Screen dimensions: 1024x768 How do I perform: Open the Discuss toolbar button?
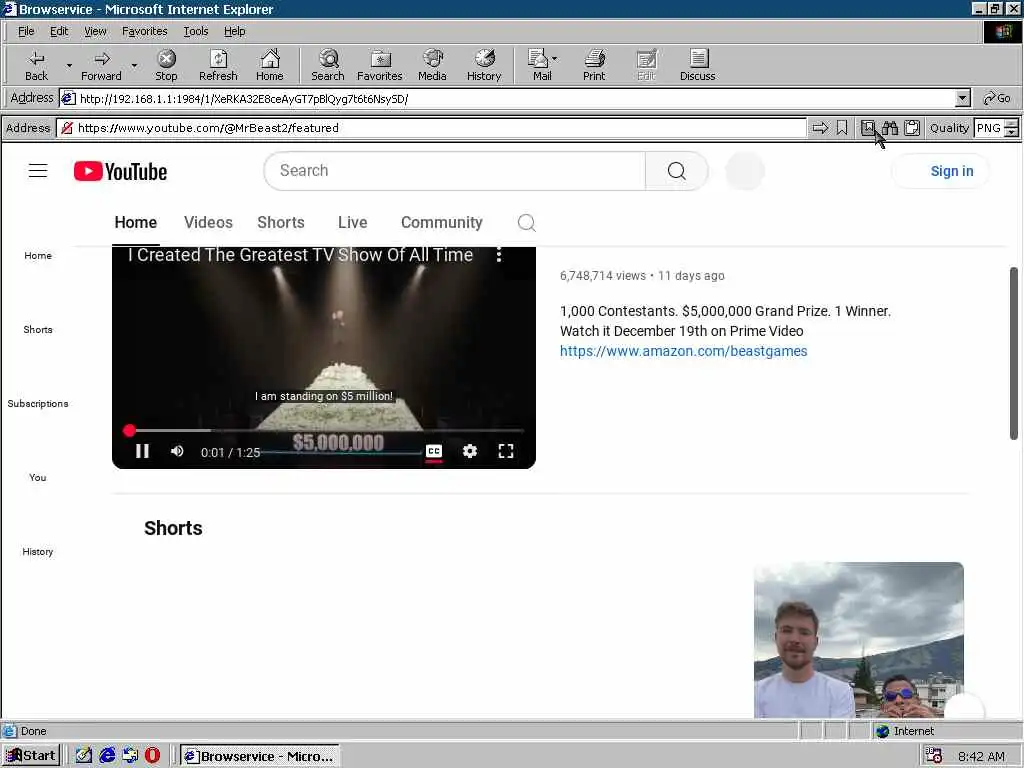coord(697,65)
